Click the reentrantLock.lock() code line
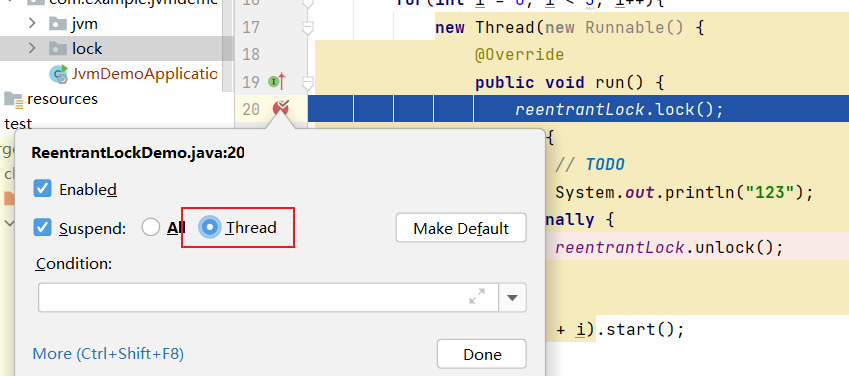This screenshot has width=849, height=376. click(x=619, y=110)
